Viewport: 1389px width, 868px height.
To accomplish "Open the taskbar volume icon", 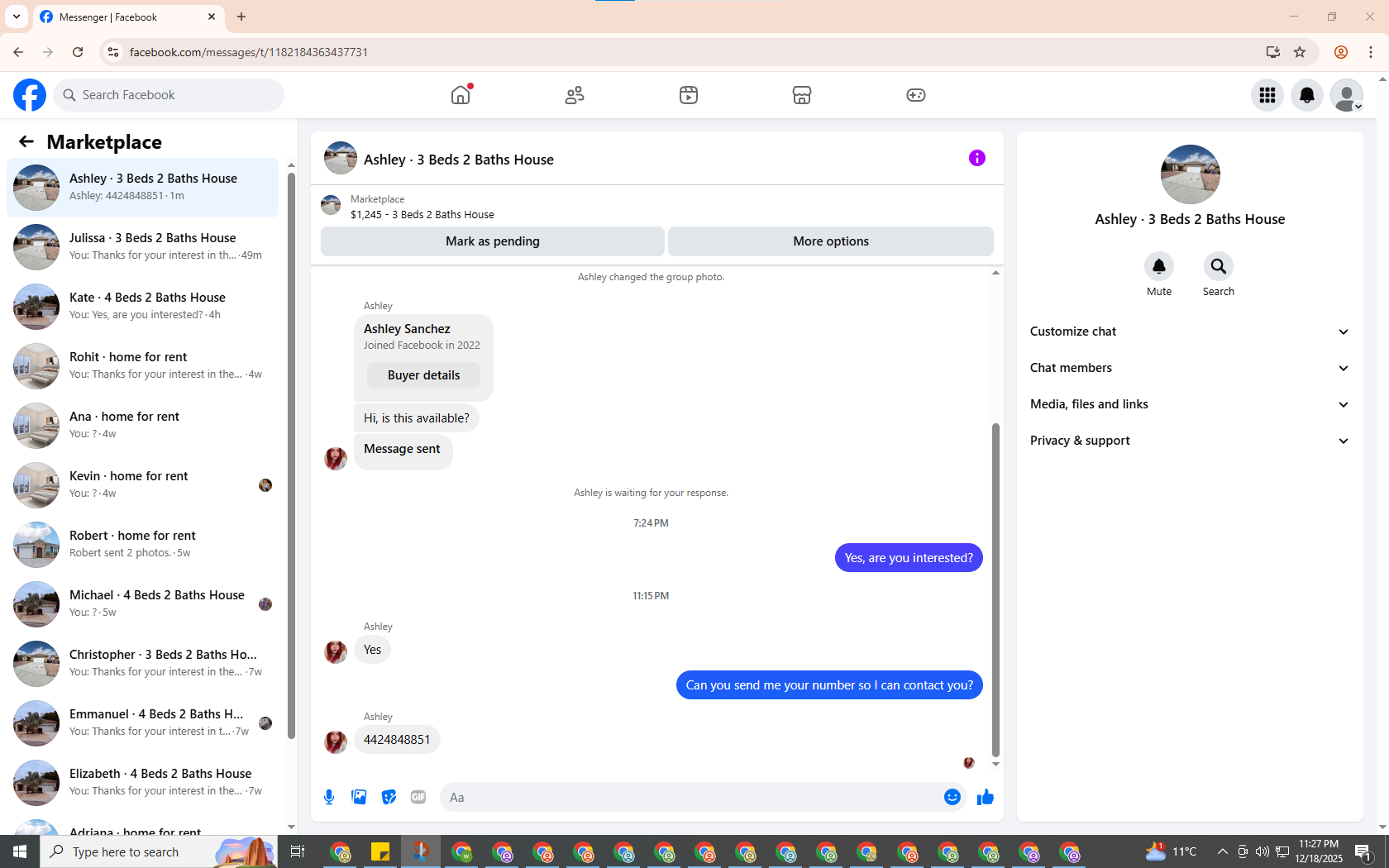I will tap(1262, 851).
